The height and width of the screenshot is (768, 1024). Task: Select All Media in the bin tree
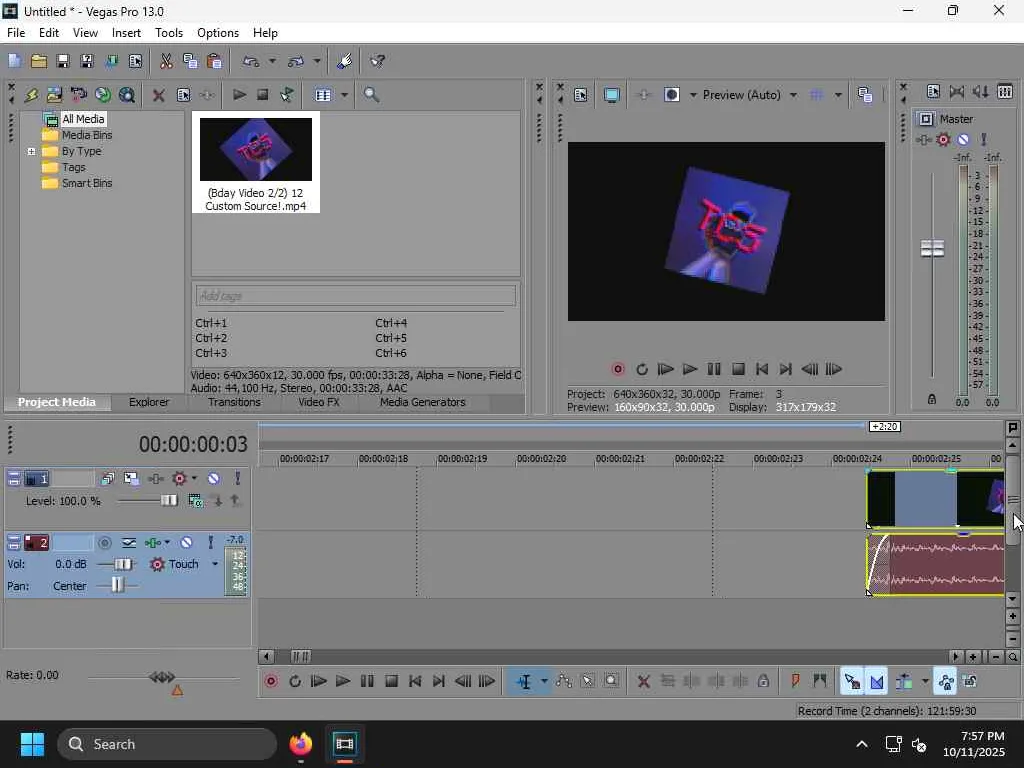pos(83,119)
